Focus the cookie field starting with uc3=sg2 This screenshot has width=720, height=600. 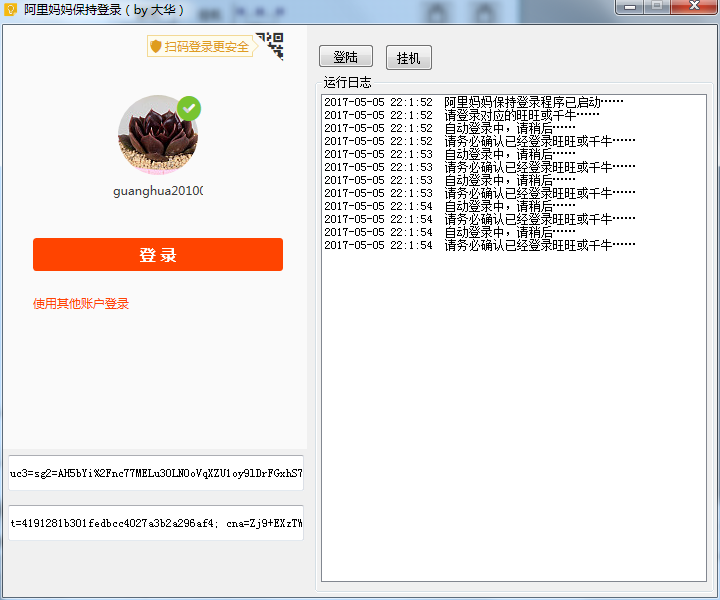156,473
